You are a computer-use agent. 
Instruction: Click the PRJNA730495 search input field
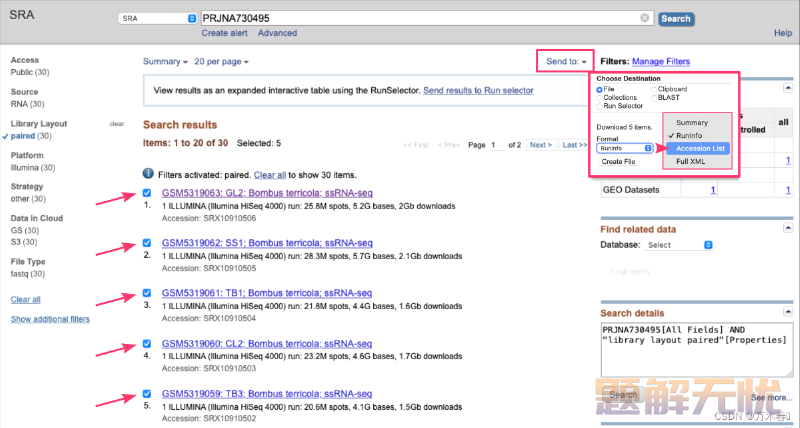click(x=427, y=18)
